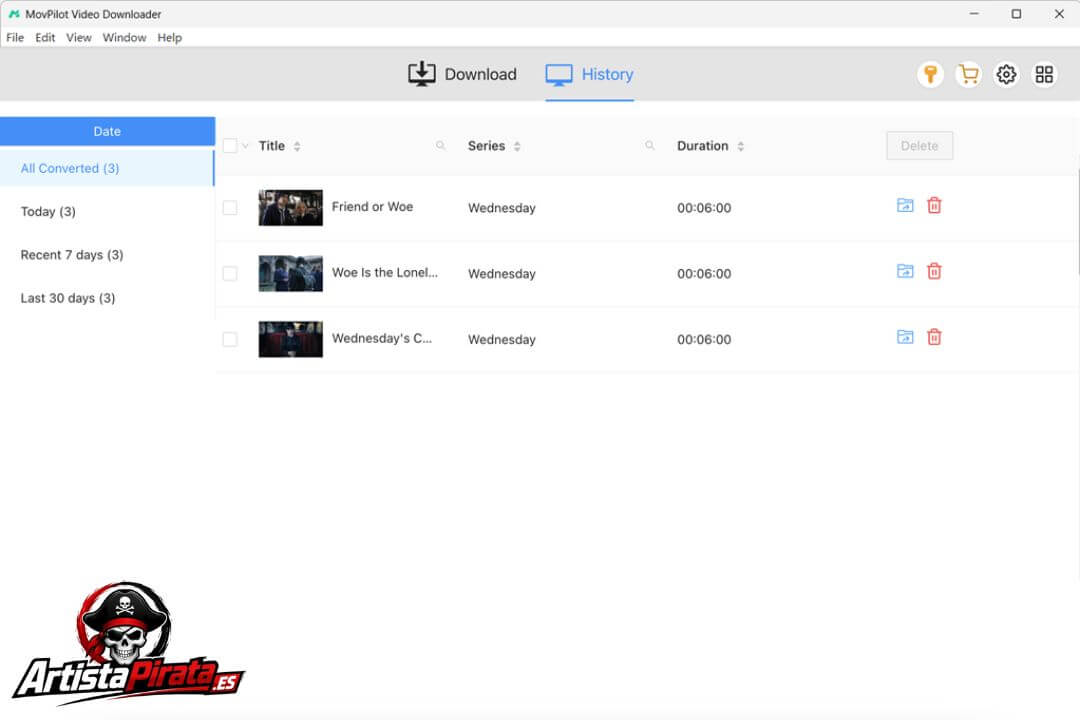The width and height of the screenshot is (1080, 720).
Task: Filter by Recent 7 days (3)
Action: (x=107, y=255)
